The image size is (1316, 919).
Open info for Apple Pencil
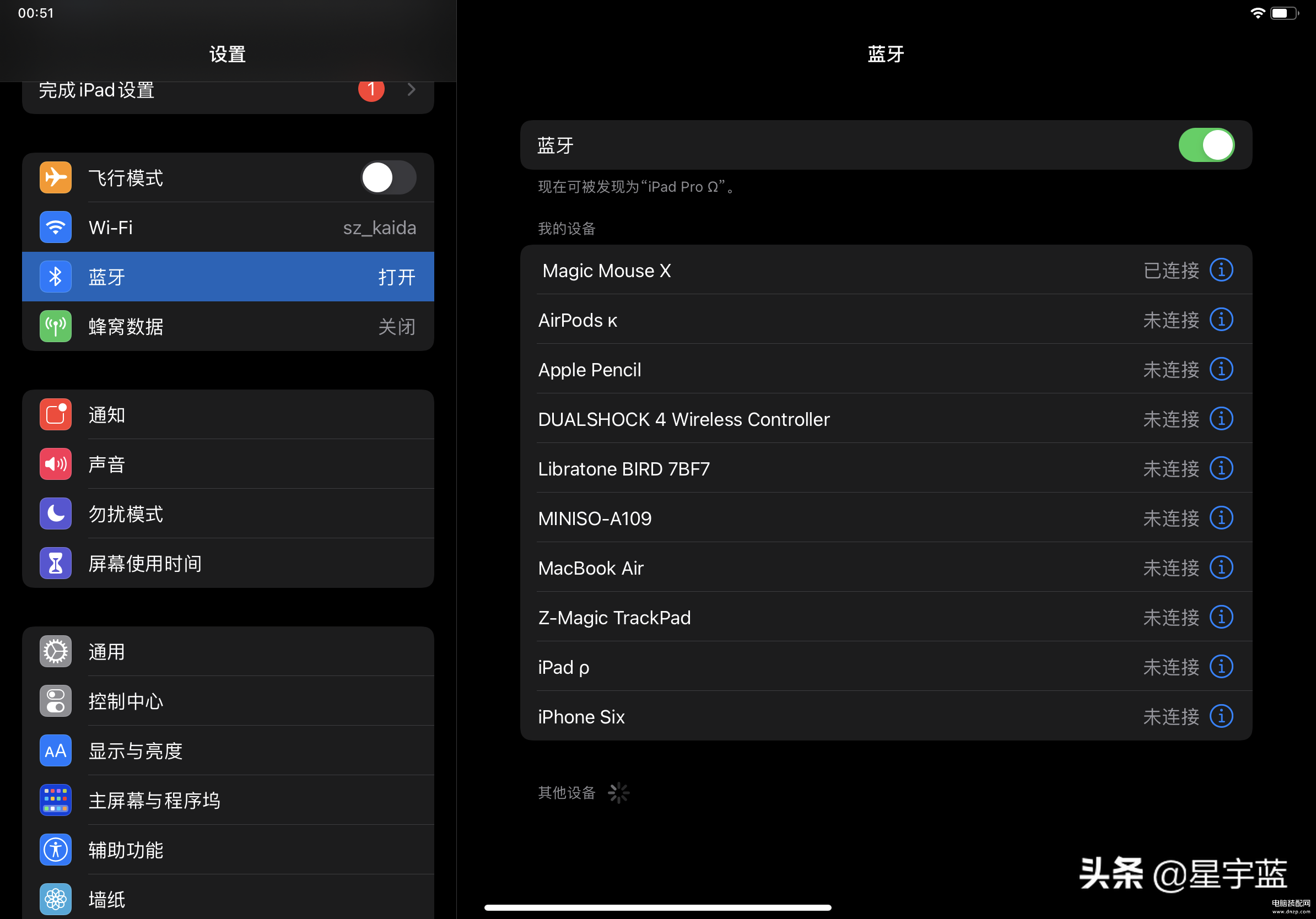1221,369
